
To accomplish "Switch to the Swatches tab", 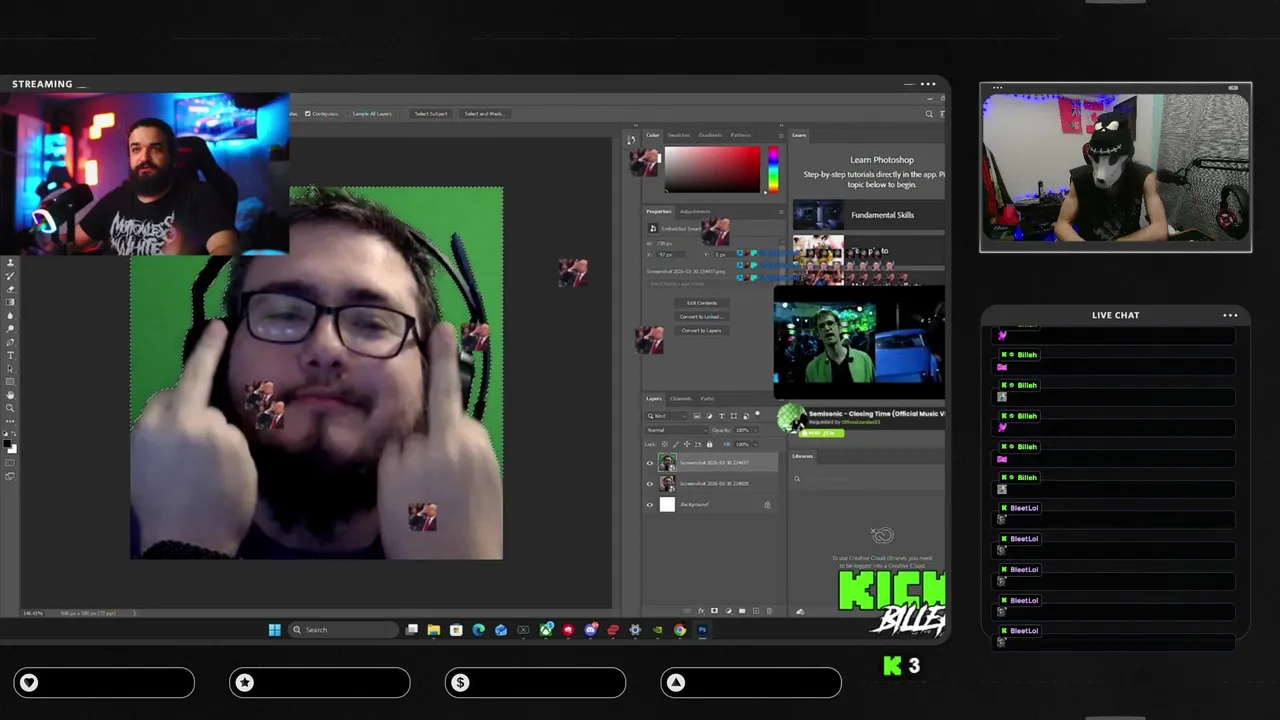I will click(679, 135).
